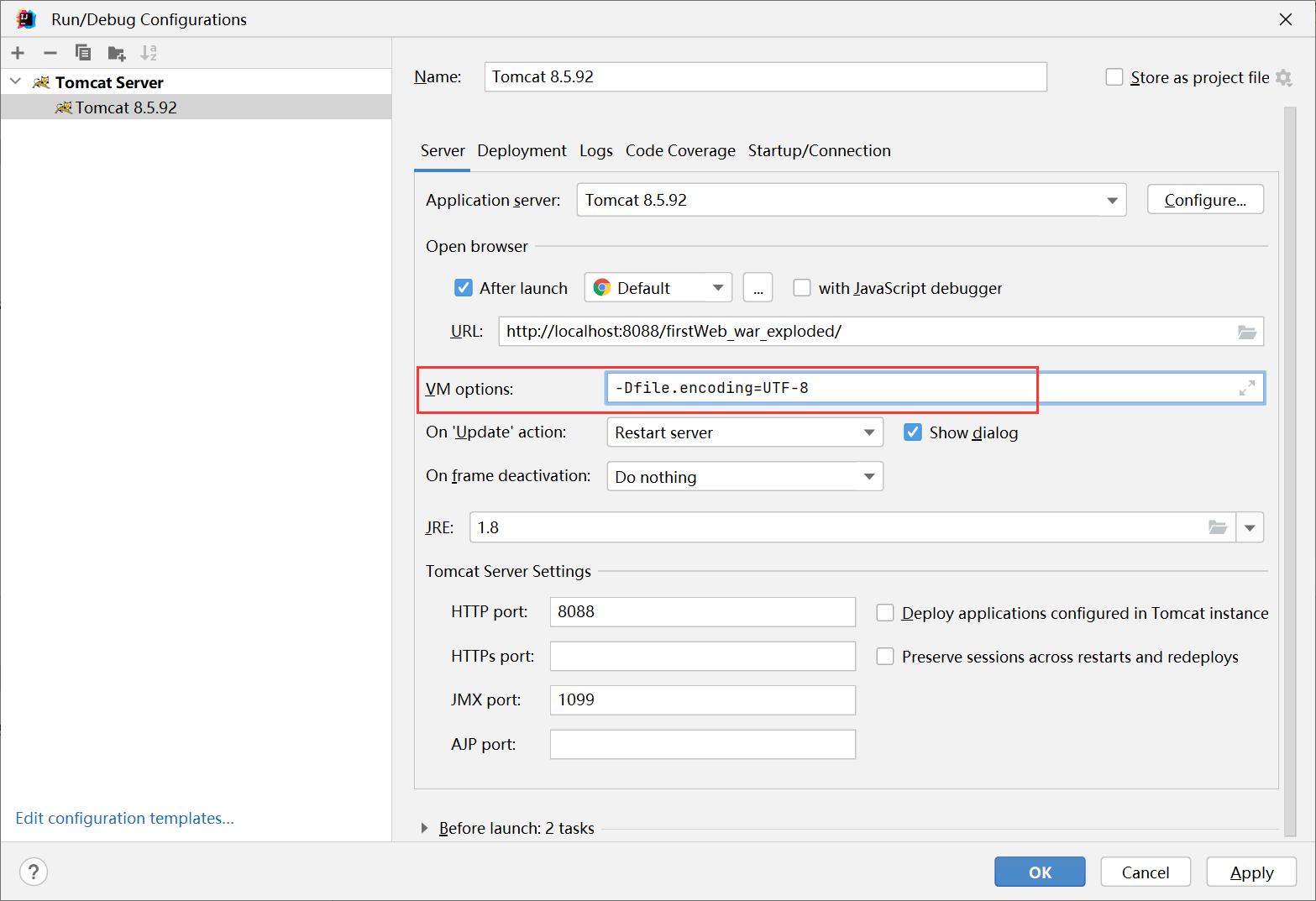The height and width of the screenshot is (901, 1316).
Task: Browse for JRE with the folder icon
Action: 1218,527
